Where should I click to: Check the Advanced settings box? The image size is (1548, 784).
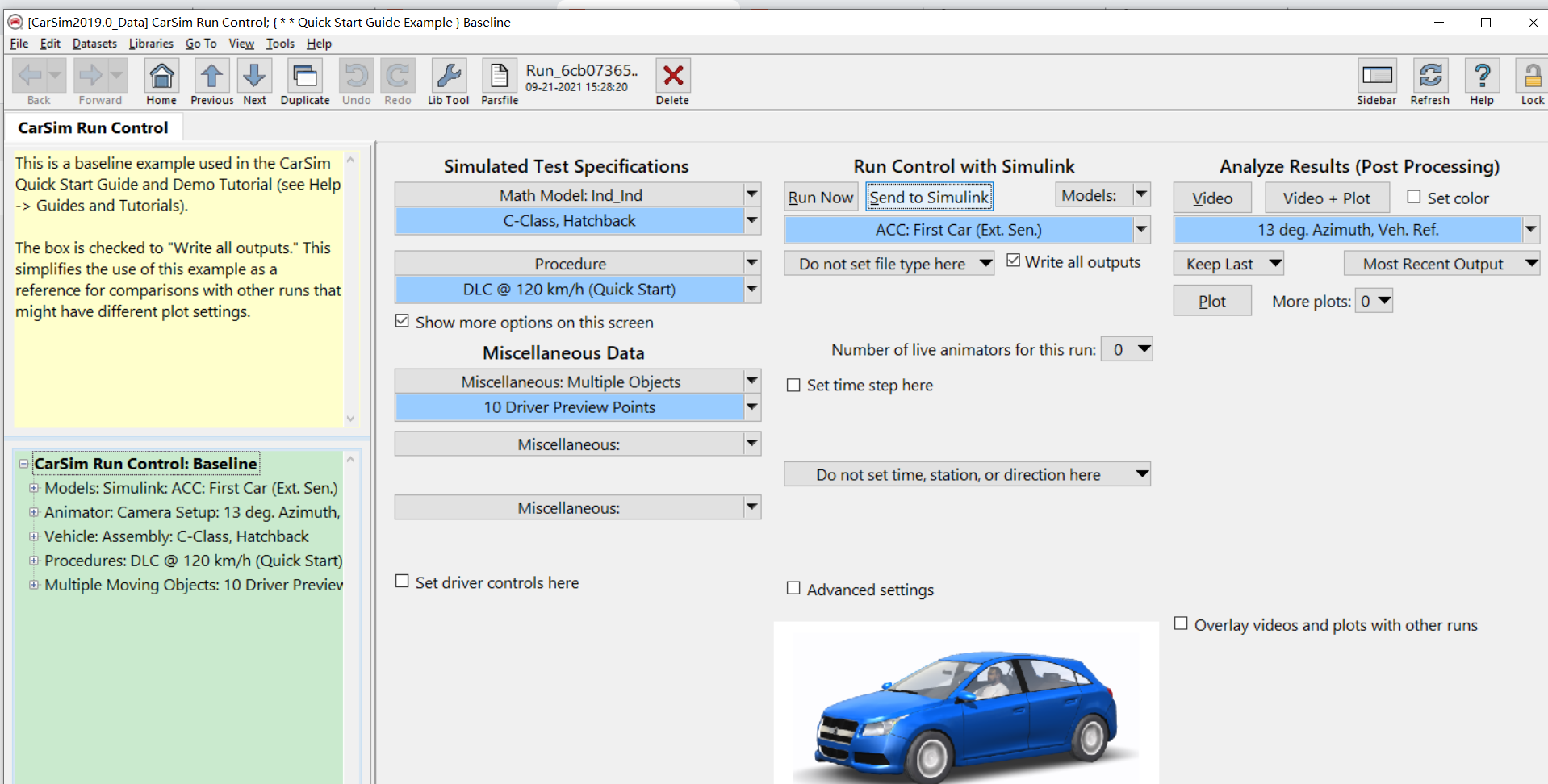pos(793,588)
